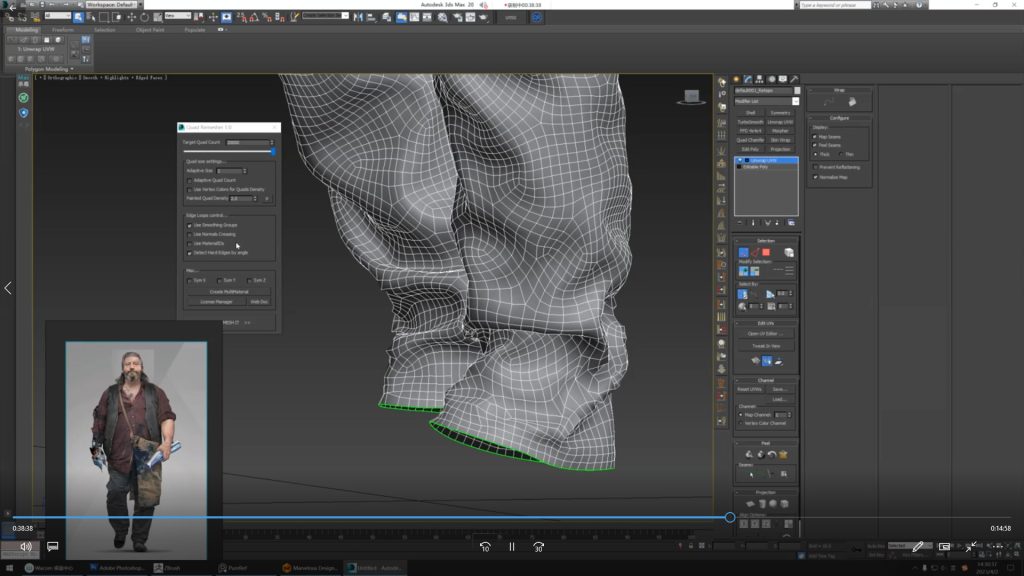This screenshot has height=576, width=1024.
Task: Open the Modifier List dropdown
Action: [766, 101]
